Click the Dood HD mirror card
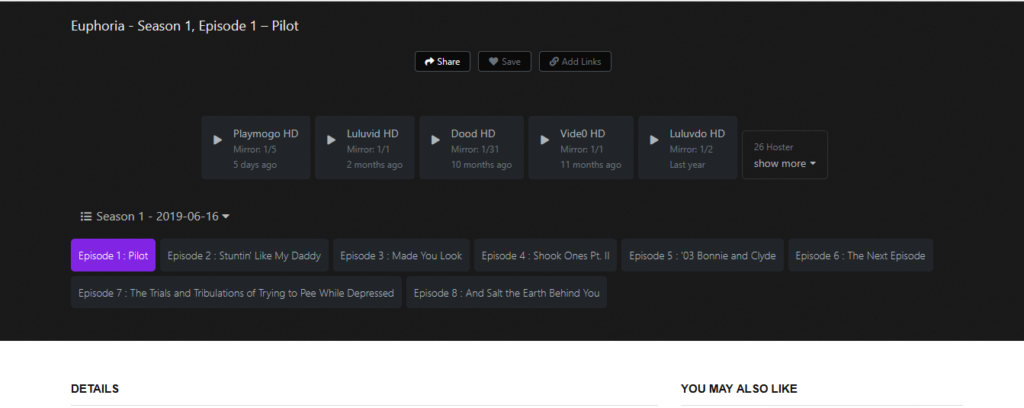Image resolution: width=1024 pixels, height=408 pixels. 475,148
